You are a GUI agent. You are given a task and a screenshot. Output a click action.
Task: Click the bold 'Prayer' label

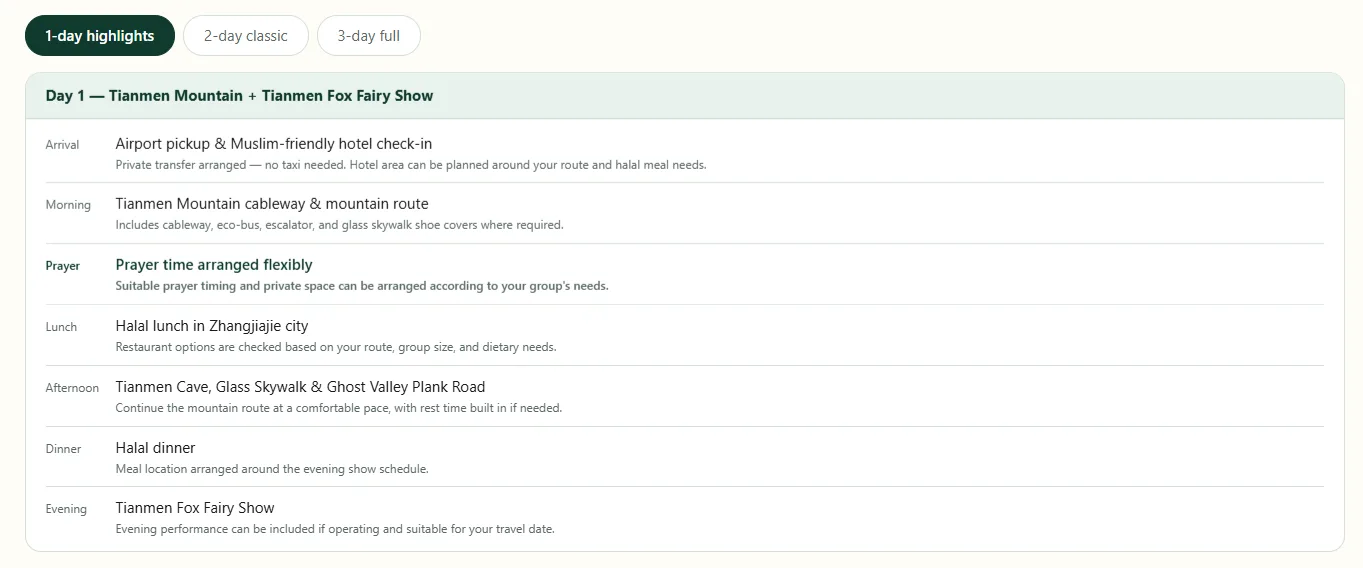(63, 266)
